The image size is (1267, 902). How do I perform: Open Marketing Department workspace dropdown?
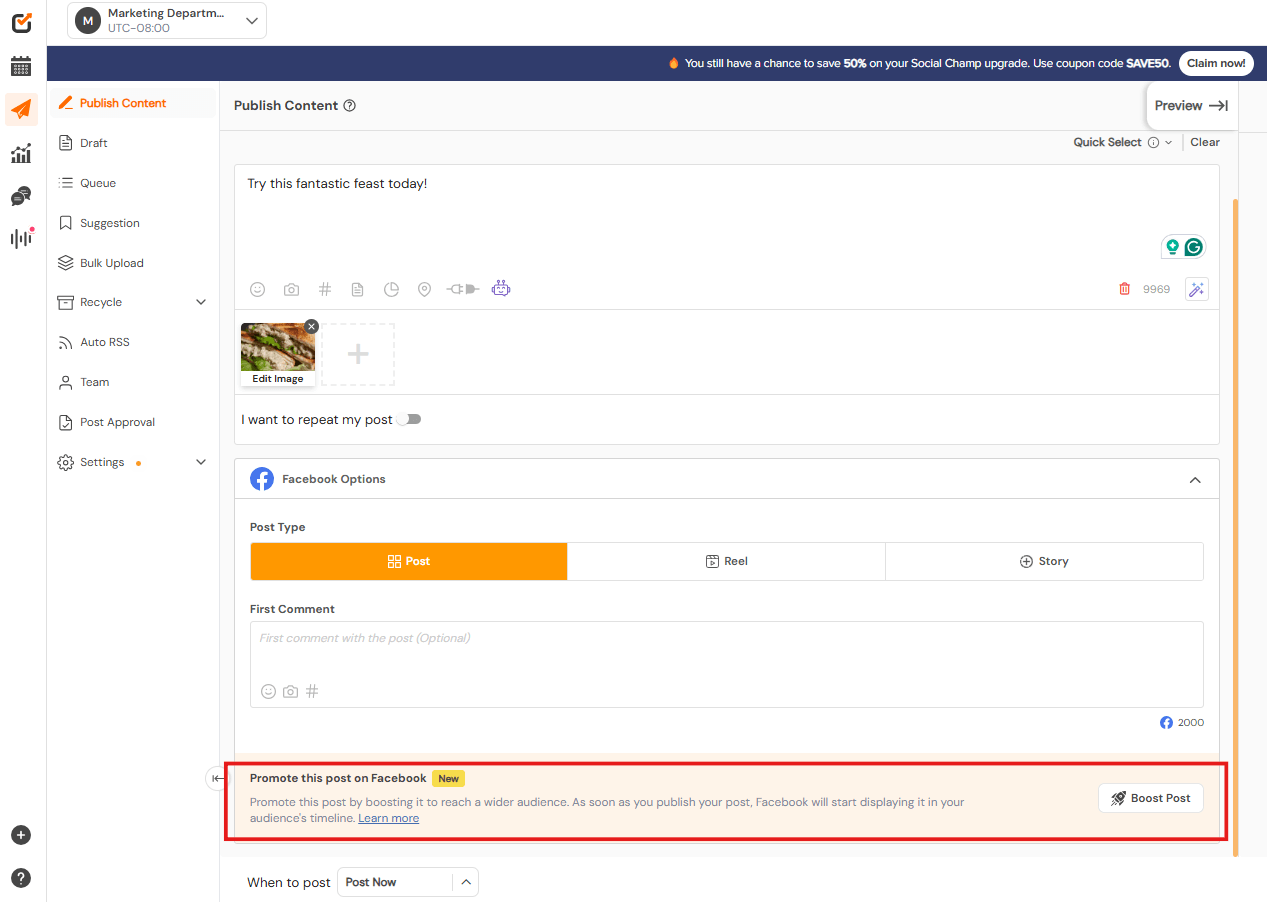click(167, 20)
